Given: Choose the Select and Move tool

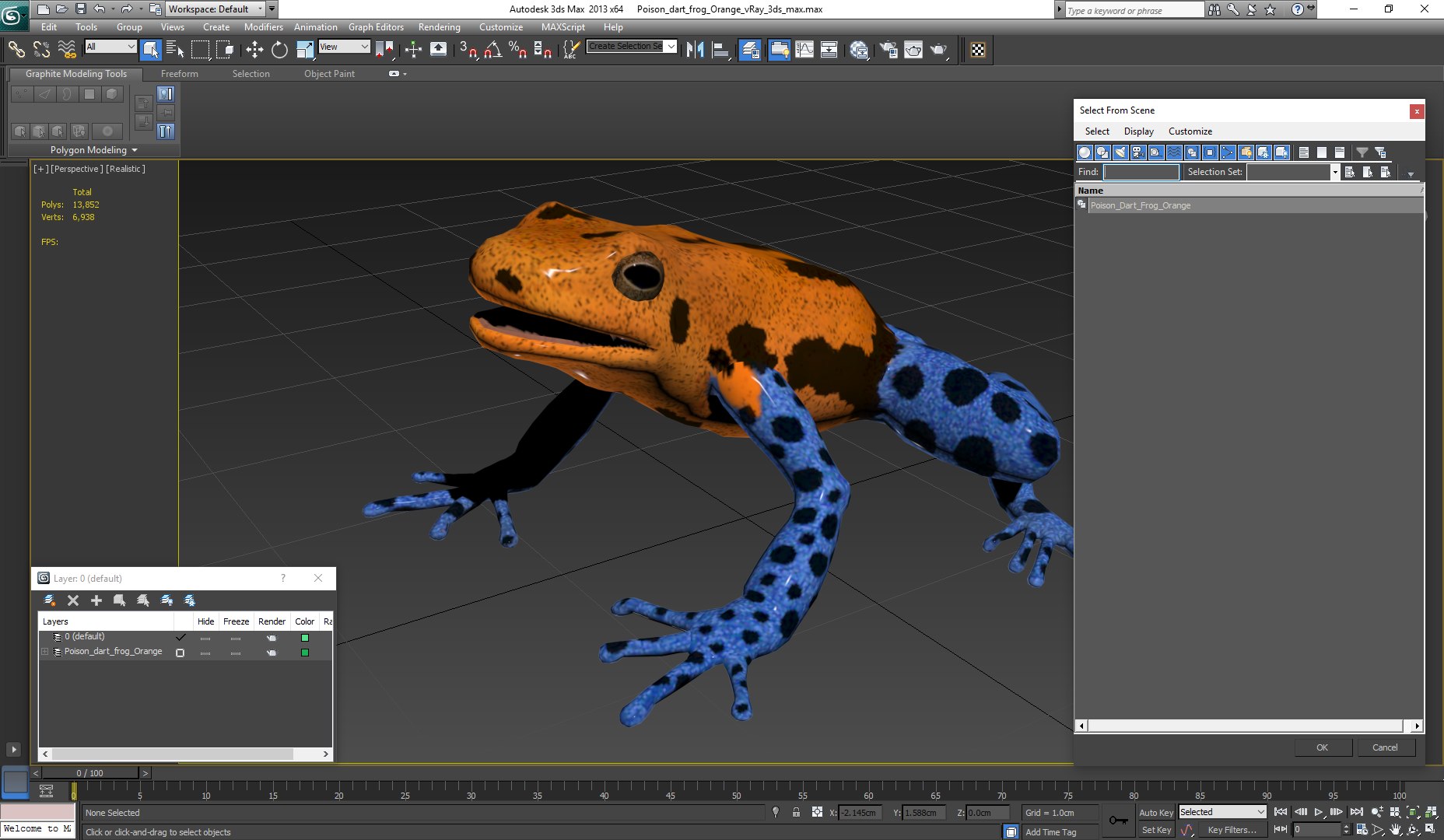Looking at the screenshot, I should tap(254, 50).
